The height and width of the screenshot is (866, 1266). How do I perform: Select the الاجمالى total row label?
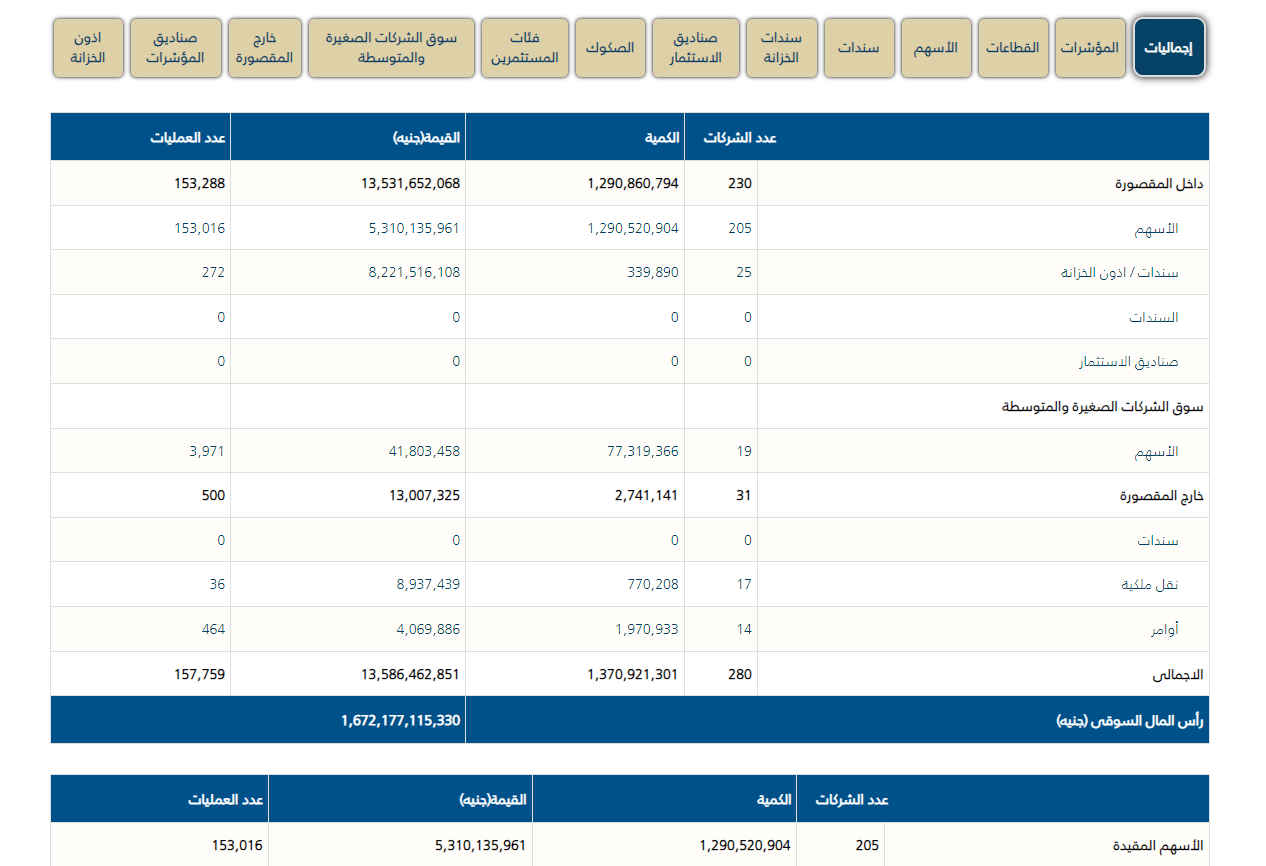[x=1178, y=675]
